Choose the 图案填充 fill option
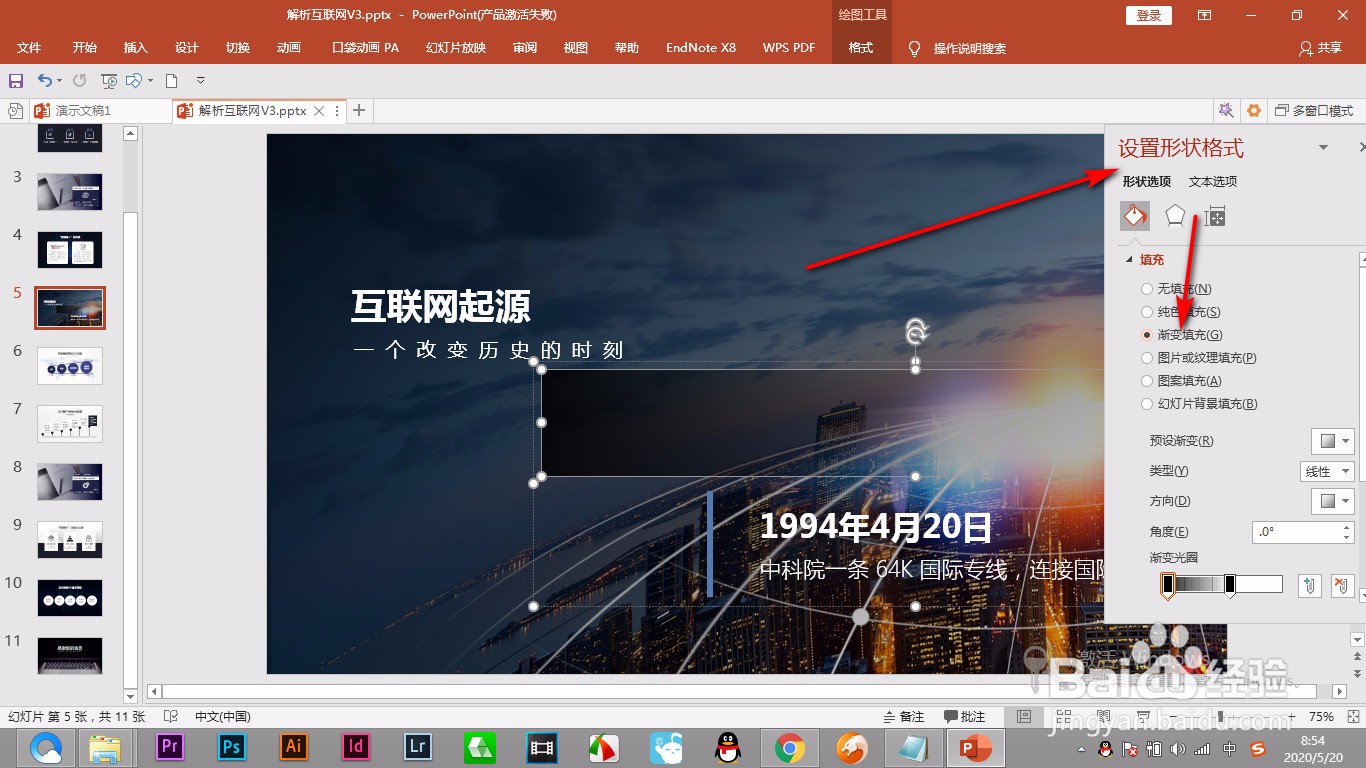Image resolution: width=1366 pixels, height=768 pixels. pyautogui.click(x=1145, y=380)
